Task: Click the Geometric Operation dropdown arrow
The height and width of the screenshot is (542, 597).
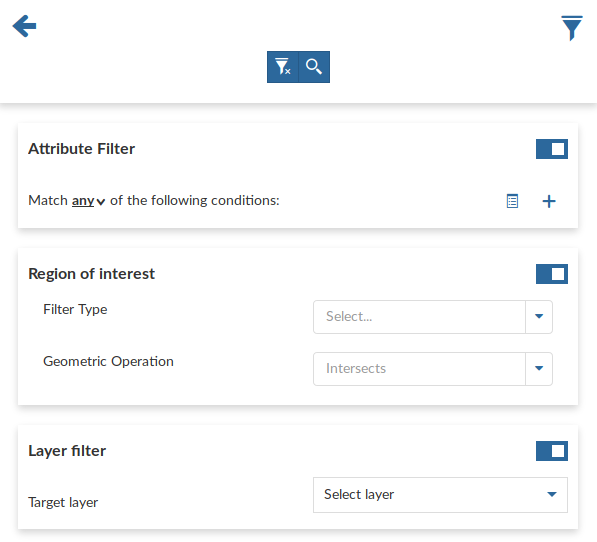Action: 539,368
